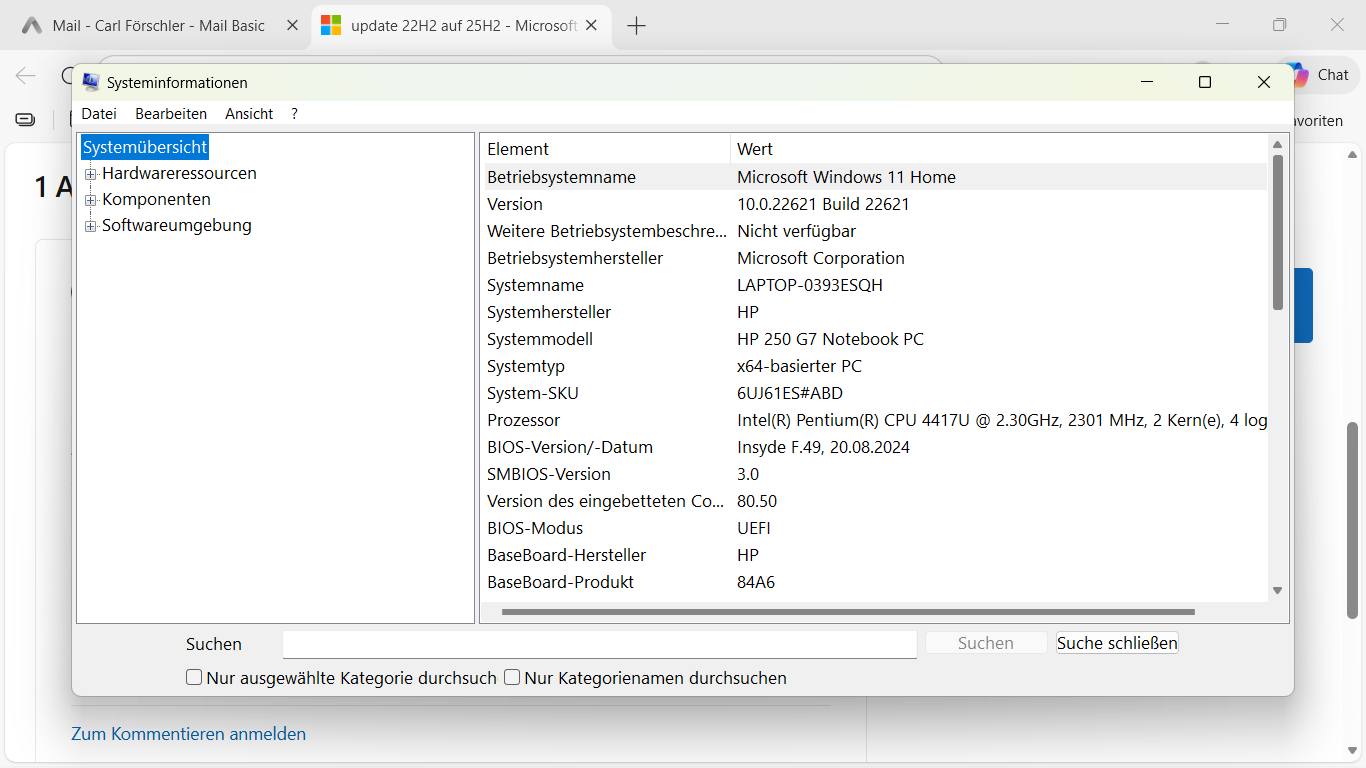Select the Betriebssystemname row
This screenshot has width=1366, height=768.
click(876, 177)
